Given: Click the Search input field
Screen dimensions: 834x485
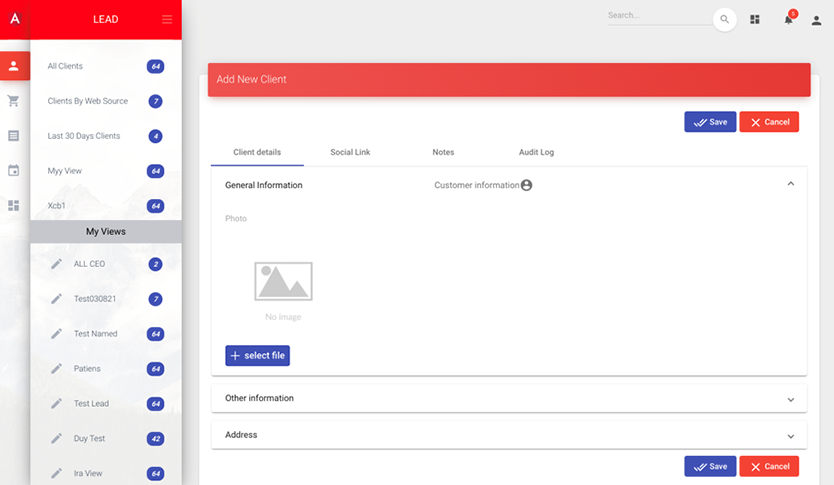Looking at the screenshot, I should (x=656, y=16).
